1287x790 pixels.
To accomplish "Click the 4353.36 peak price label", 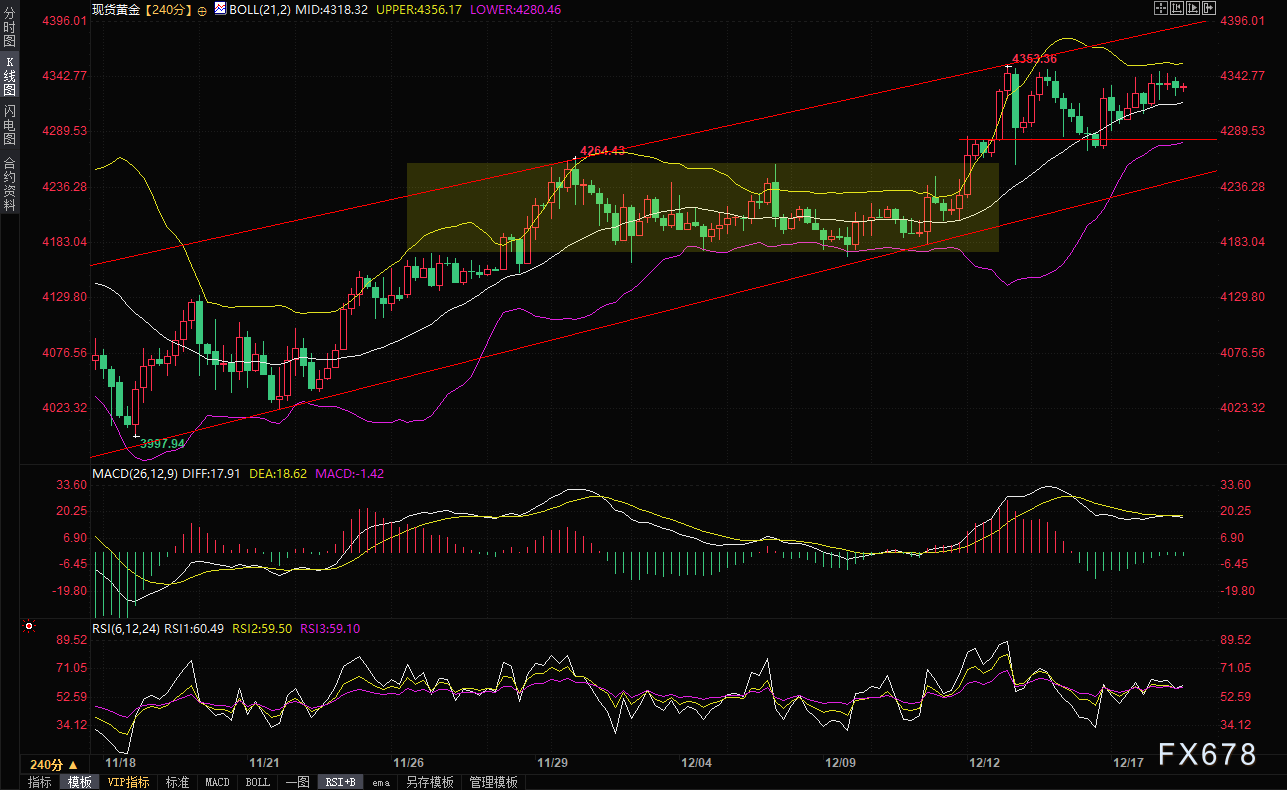I will [1034, 59].
